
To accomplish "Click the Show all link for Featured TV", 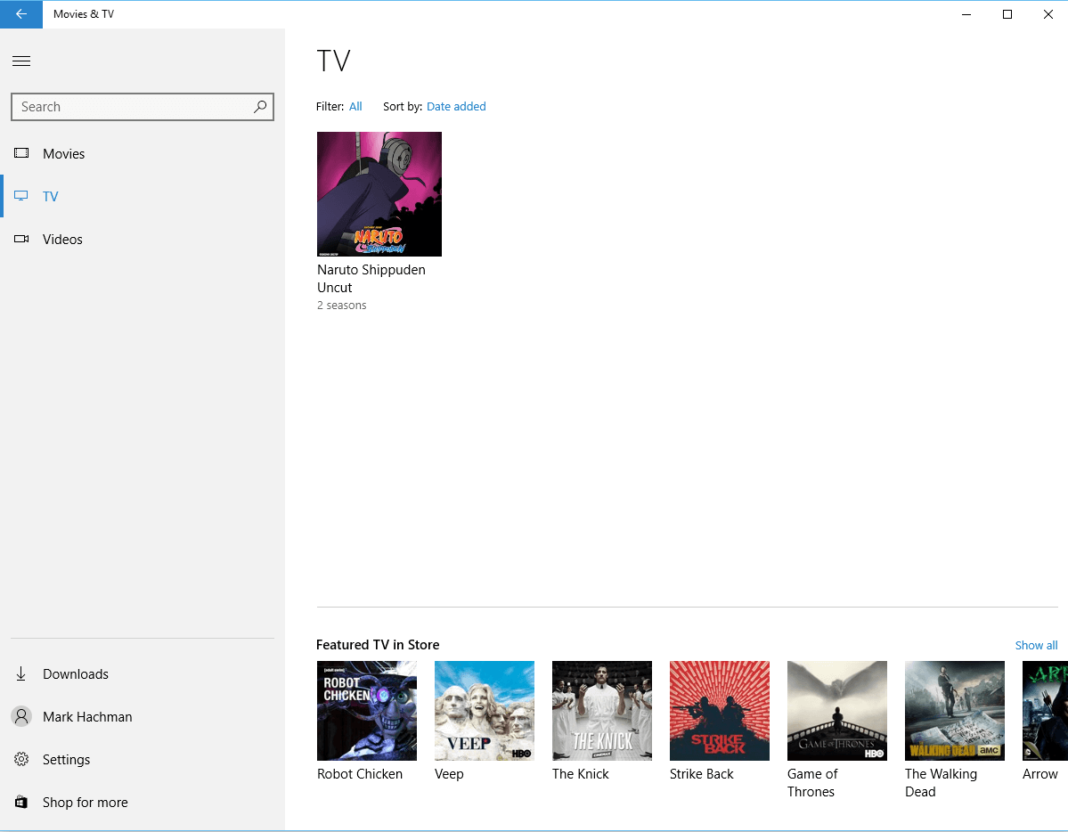I will [1036, 645].
